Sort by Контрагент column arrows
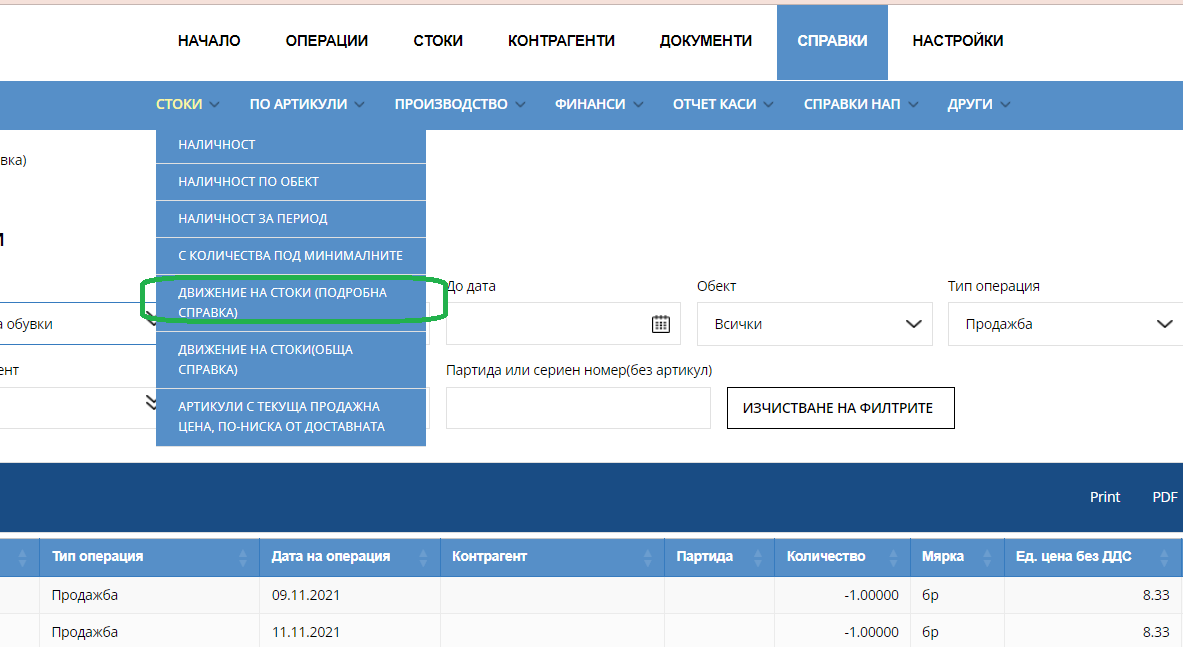Image resolution: width=1183 pixels, height=647 pixels. click(x=647, y=557)
